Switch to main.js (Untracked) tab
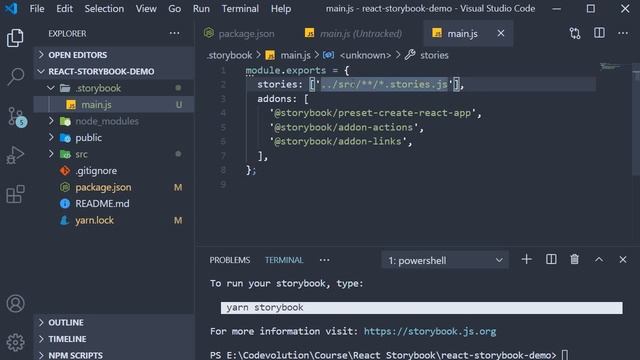 [x=353, y=33]
